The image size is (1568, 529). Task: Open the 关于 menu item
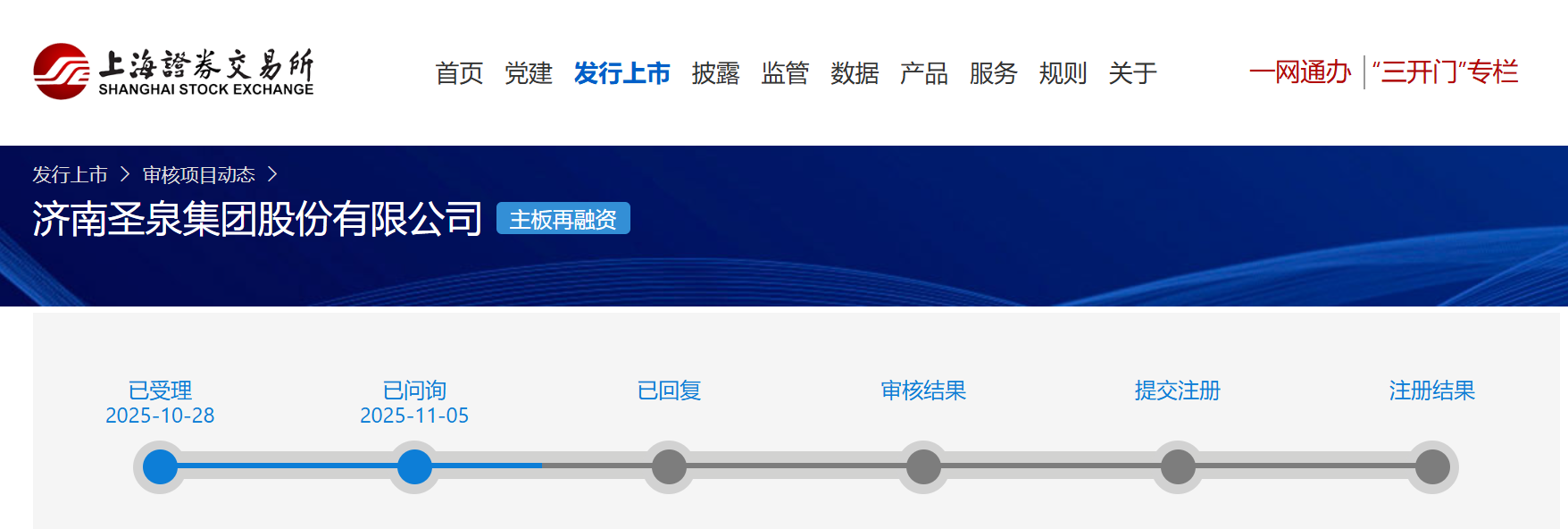coord(1132,73)
